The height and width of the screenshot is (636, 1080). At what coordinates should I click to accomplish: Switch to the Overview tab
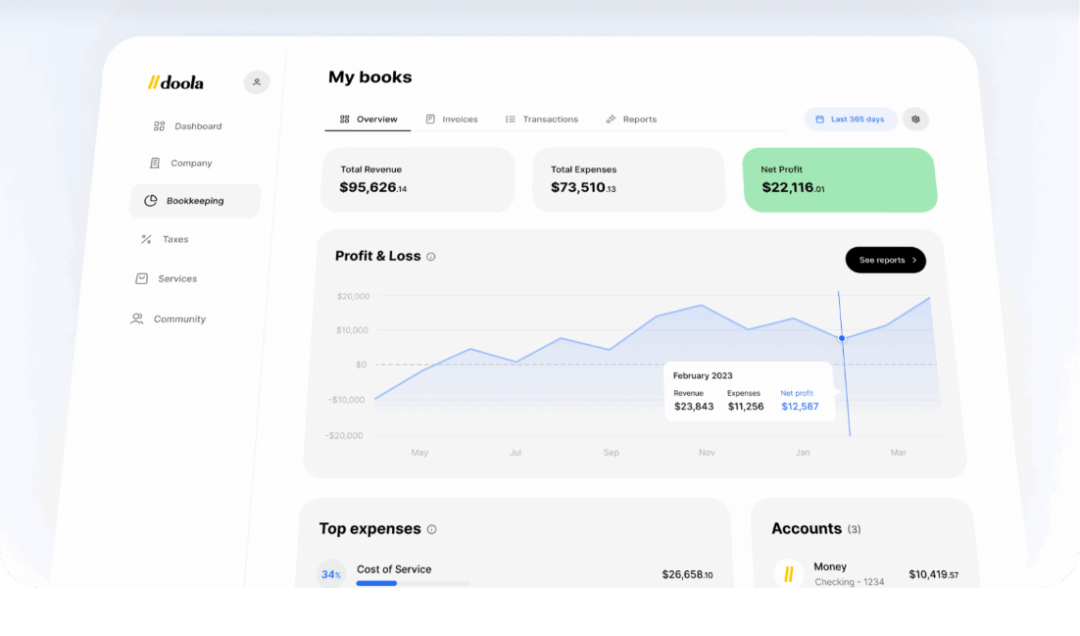click(x=368, y=119)
